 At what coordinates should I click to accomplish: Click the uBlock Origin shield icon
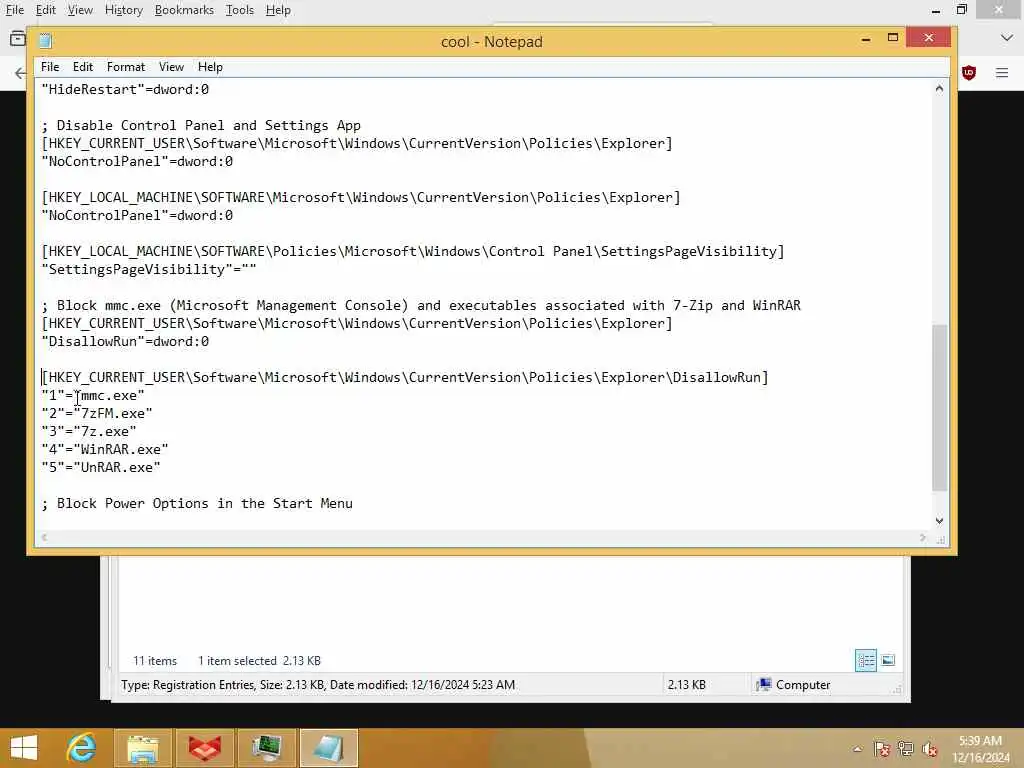click(968, 72)
